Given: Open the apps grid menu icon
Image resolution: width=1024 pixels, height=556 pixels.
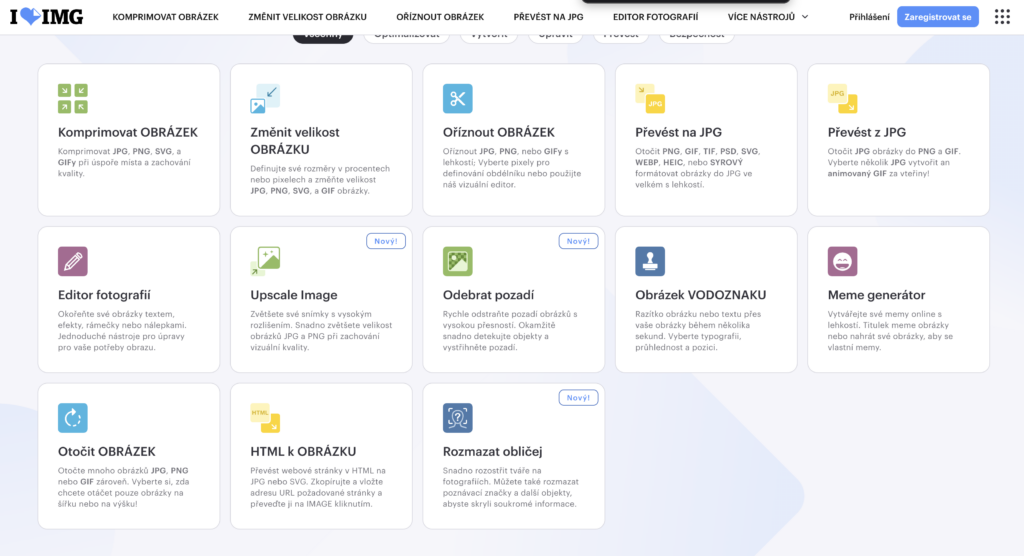Looking at the screenshot, I should (1001, 17).
